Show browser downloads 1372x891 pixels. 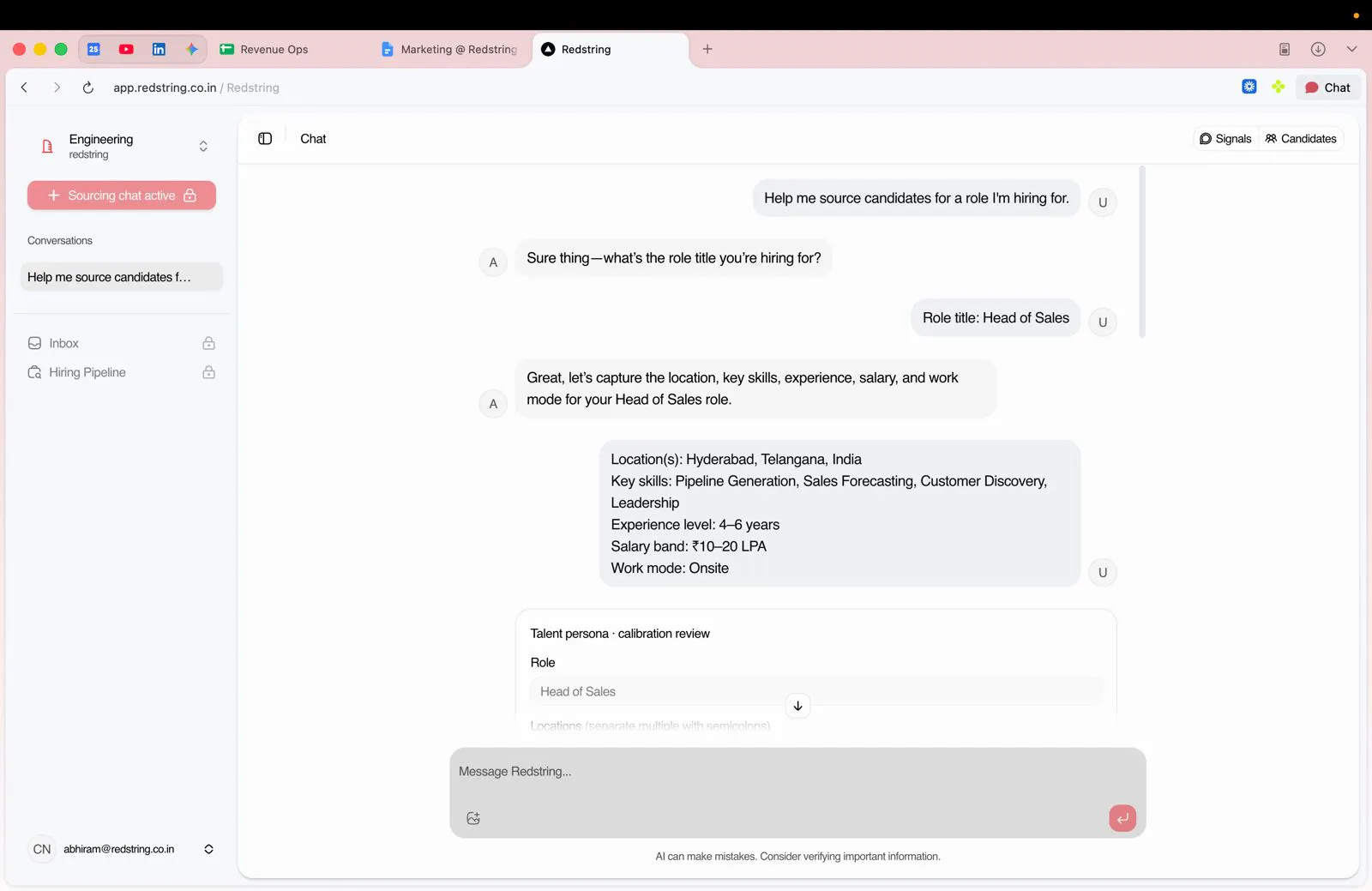[1318, 49]
